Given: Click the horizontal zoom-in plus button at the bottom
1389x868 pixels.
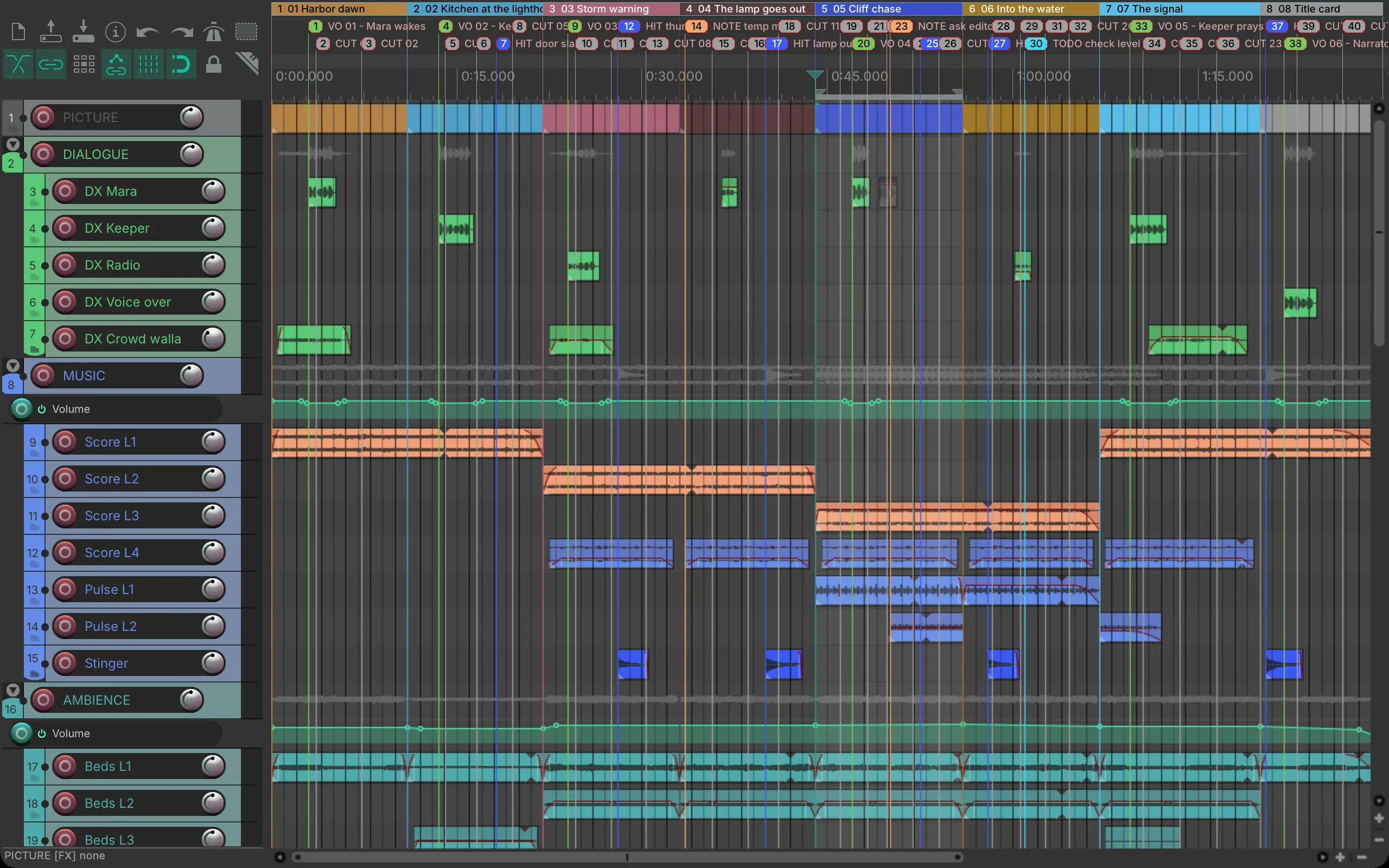Looking at the screenshot, I should [x=1340, y=857].
